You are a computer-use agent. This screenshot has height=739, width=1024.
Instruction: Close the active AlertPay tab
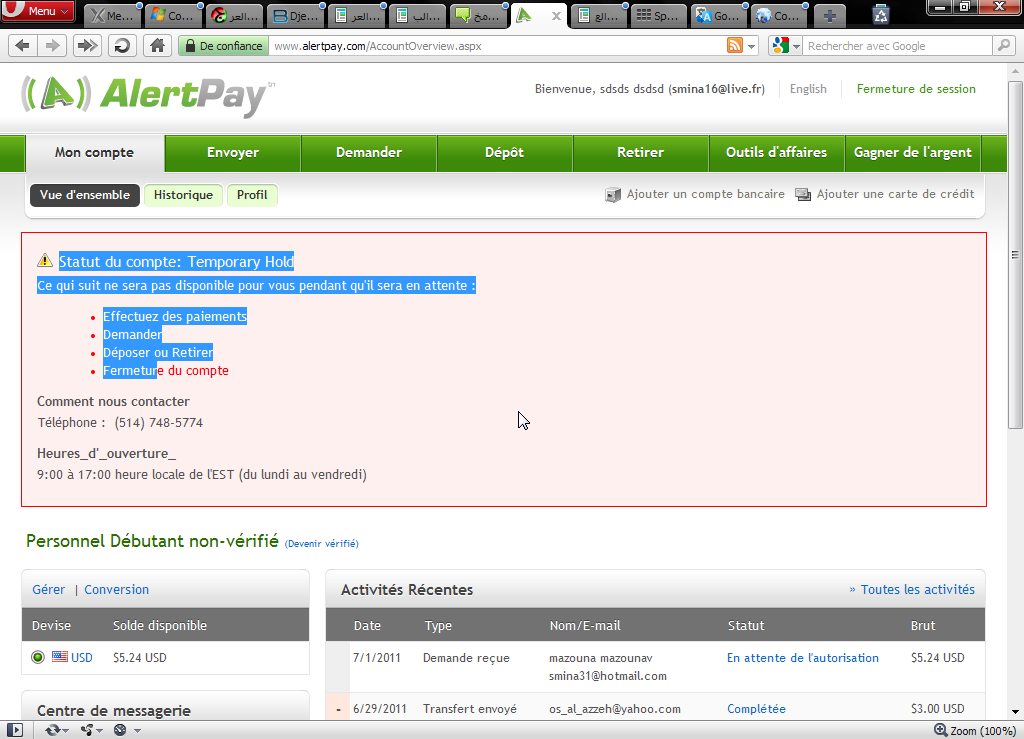(556, 16)
